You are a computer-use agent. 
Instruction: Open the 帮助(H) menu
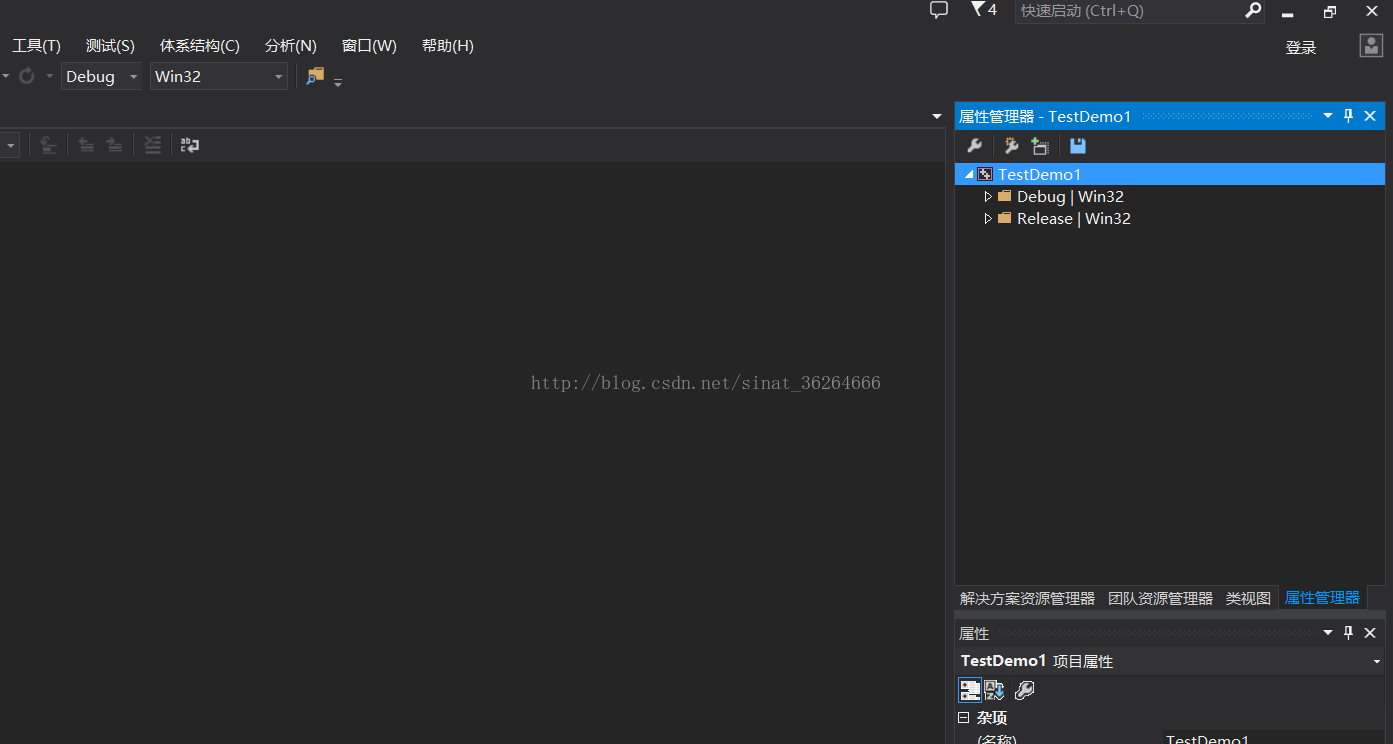point(448,46)
